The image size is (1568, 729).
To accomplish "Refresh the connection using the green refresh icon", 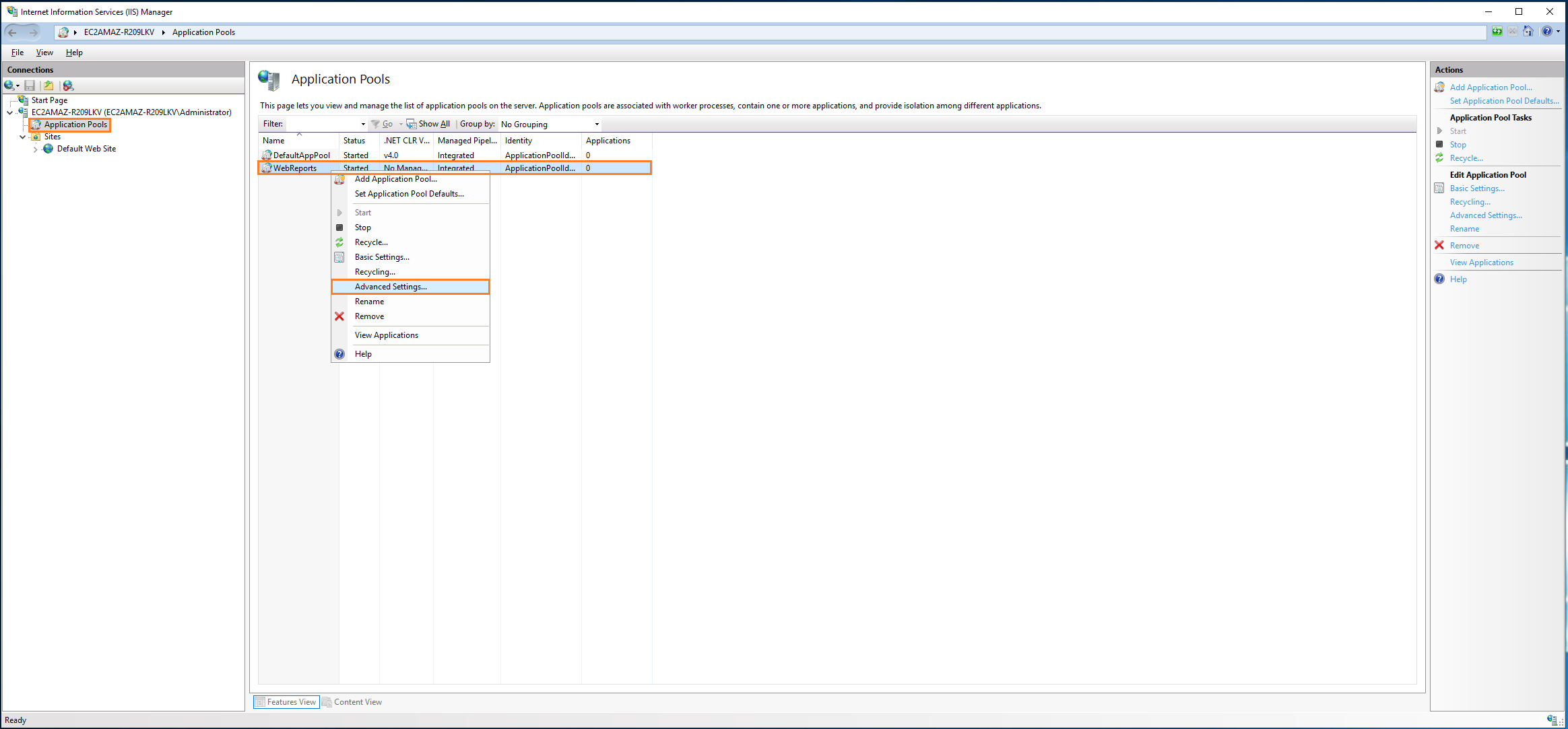I will click(1496, 32).
